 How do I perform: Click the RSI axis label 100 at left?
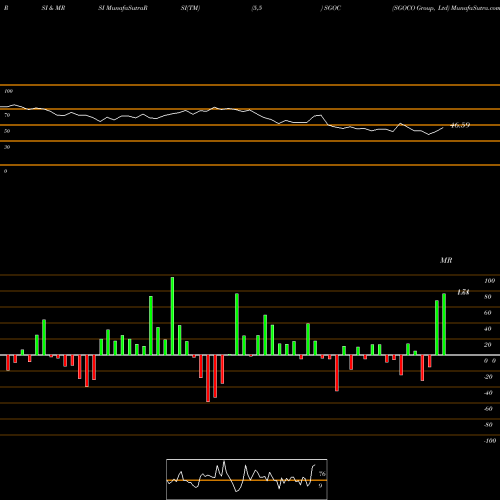[8, 91]
